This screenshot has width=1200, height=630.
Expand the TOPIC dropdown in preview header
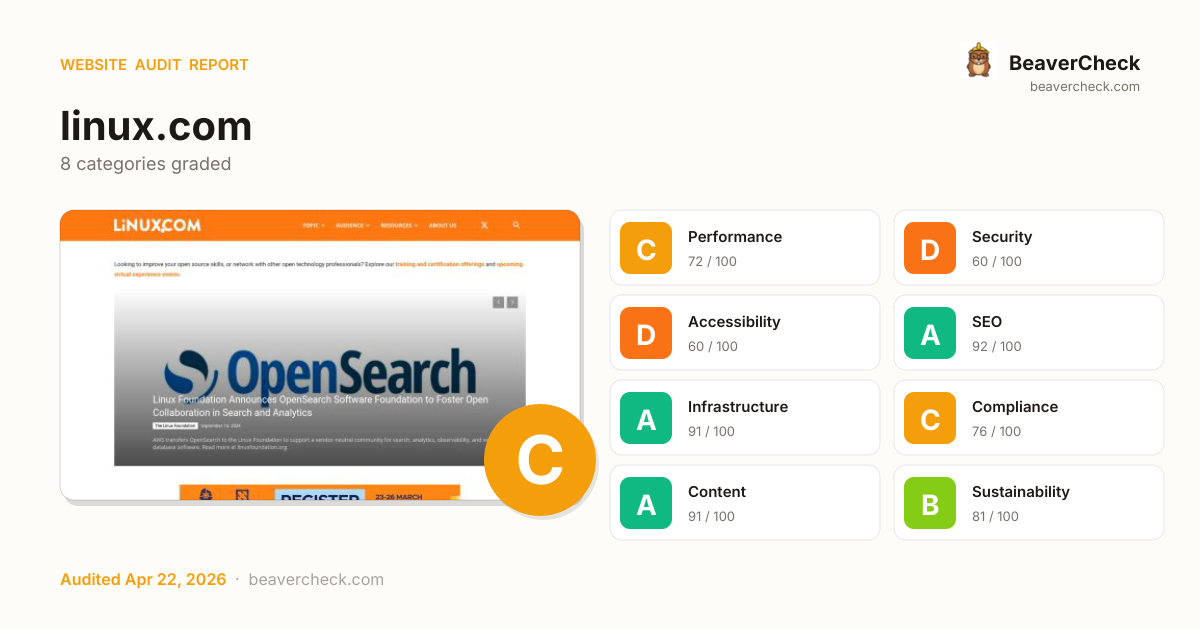[x=313, y=226]
